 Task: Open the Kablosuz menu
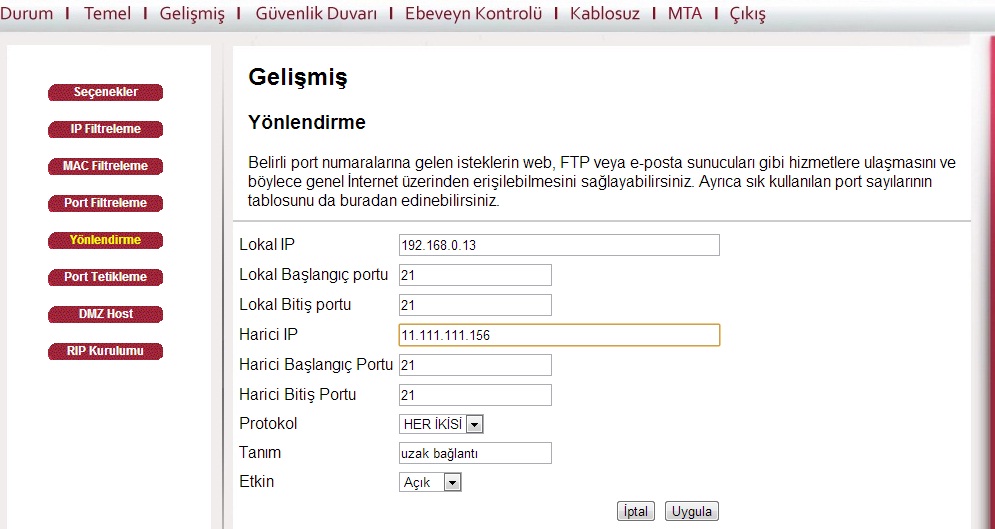click(604, 14)
